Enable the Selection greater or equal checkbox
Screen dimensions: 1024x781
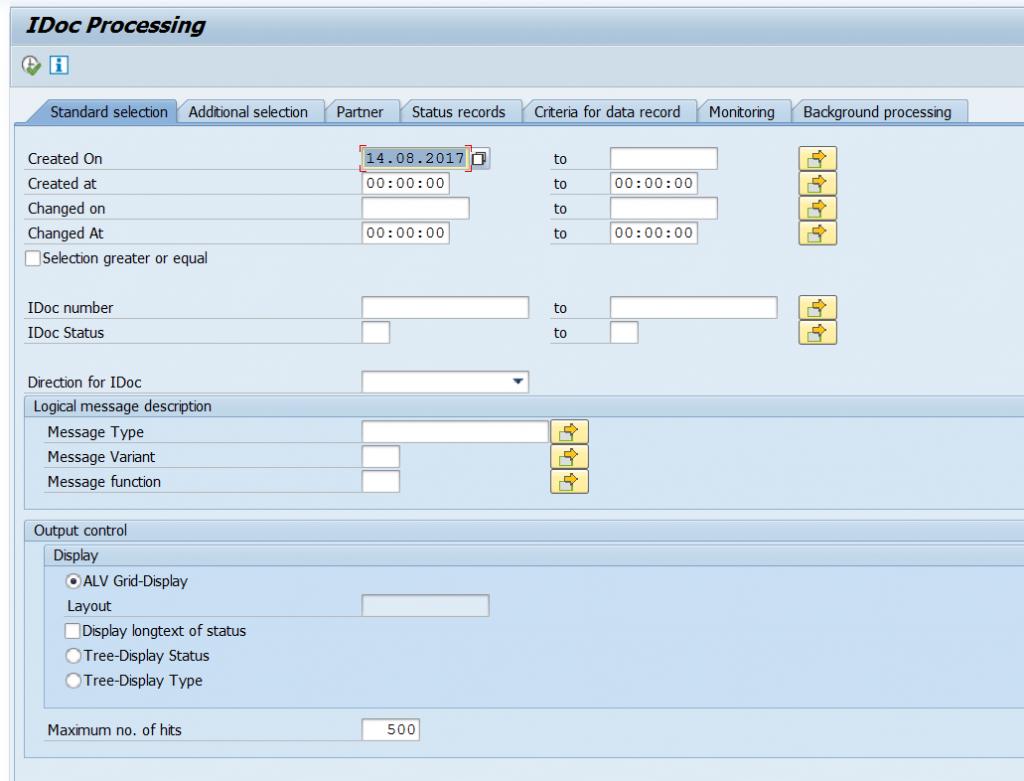(32, 258)
